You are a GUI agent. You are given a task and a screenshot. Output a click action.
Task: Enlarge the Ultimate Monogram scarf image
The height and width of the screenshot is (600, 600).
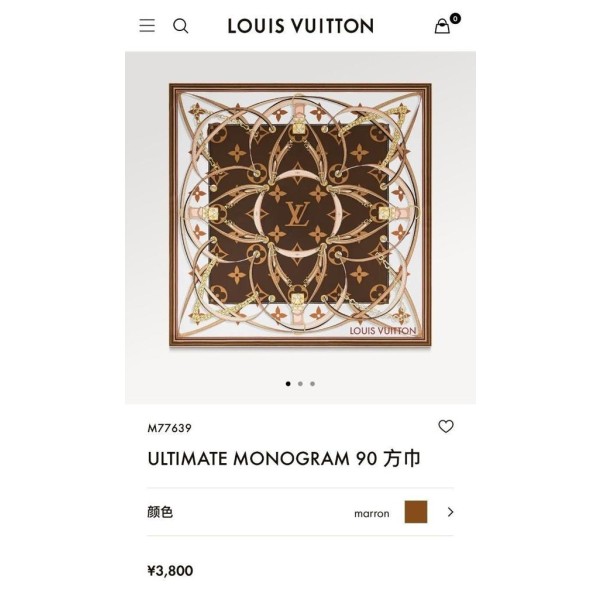pos(300,215)
